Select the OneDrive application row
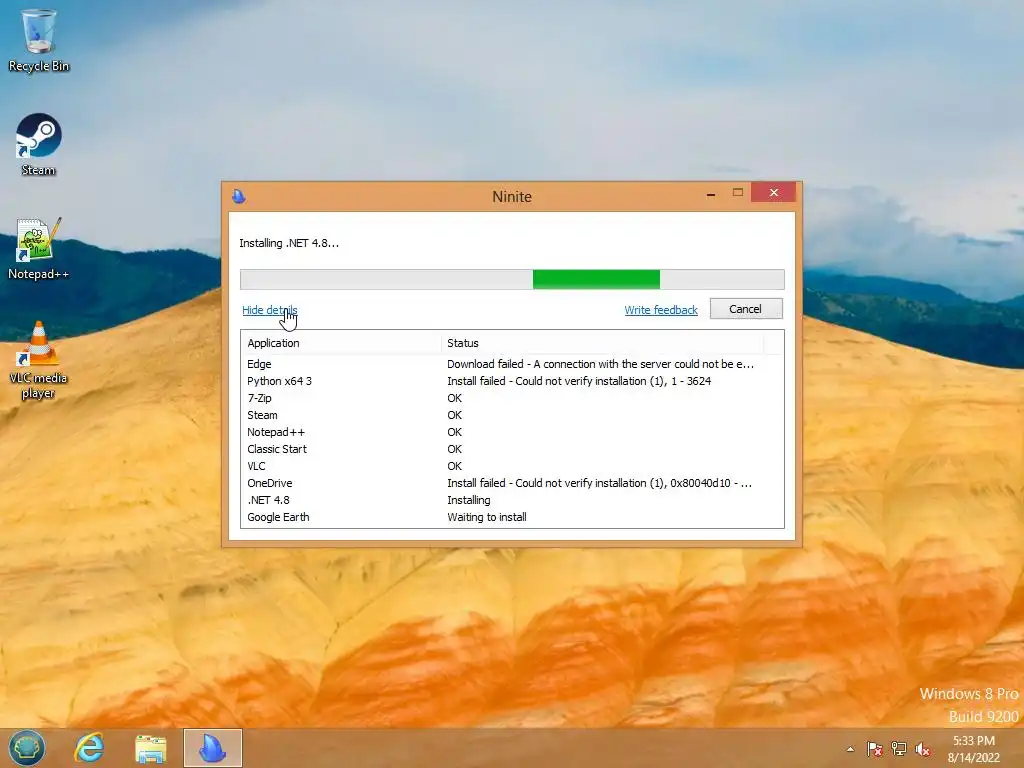Image resolution: width=1024 pixels, height=768 pixels. [512, 483]
